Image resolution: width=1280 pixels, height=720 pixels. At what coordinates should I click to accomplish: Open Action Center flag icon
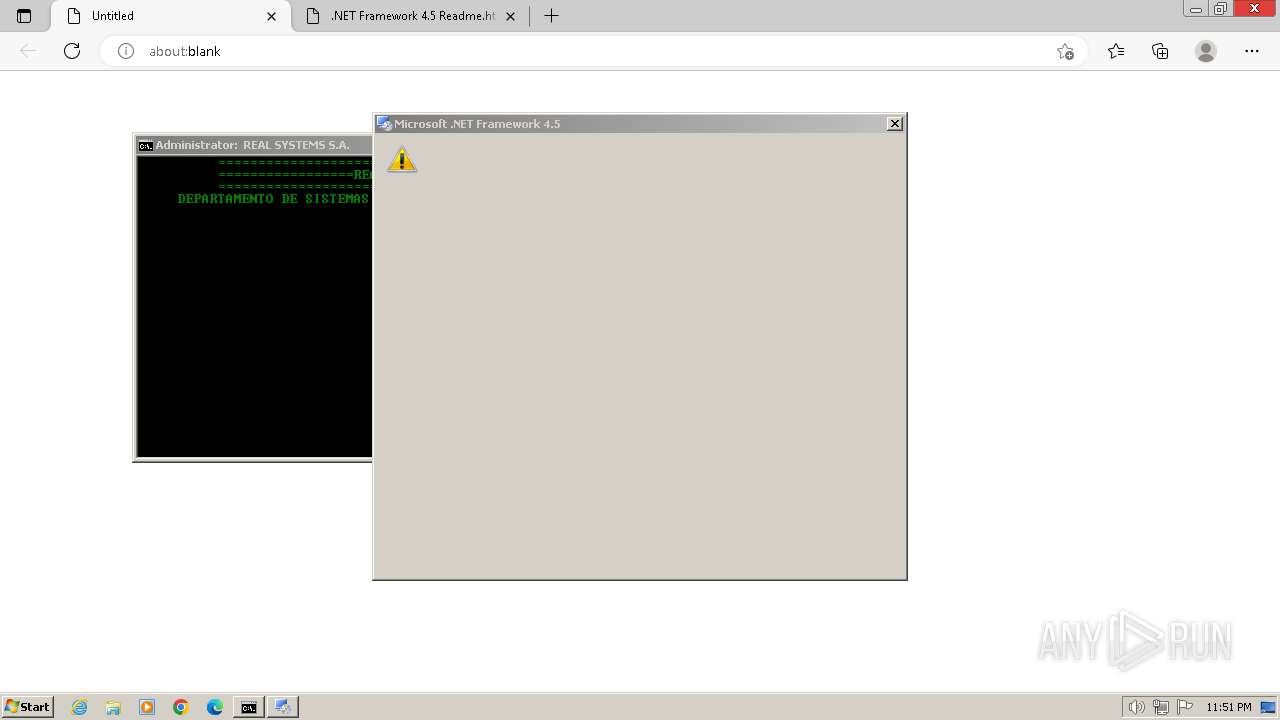1185,707
